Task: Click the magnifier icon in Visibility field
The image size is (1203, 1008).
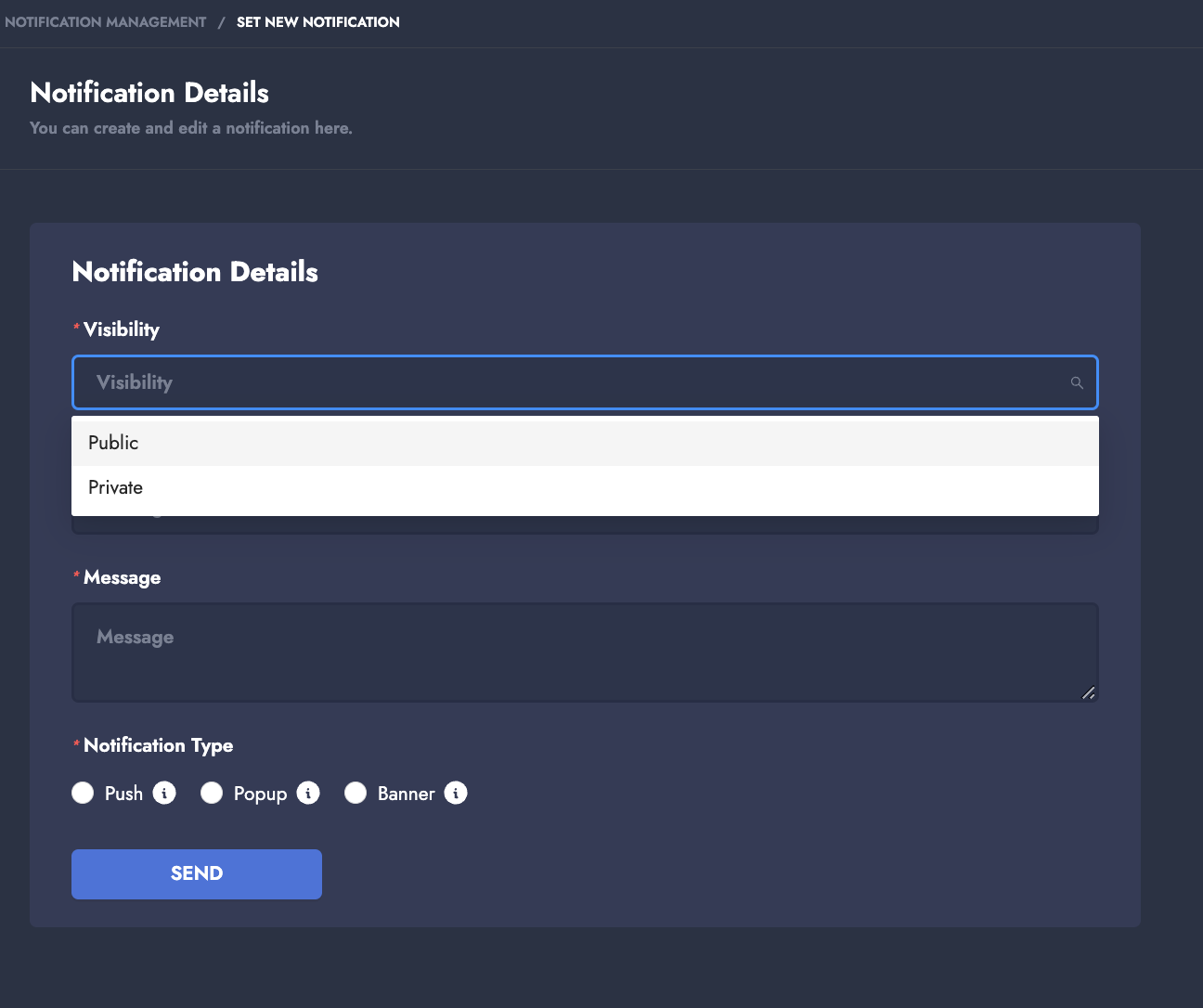Action: point(1077,382)
